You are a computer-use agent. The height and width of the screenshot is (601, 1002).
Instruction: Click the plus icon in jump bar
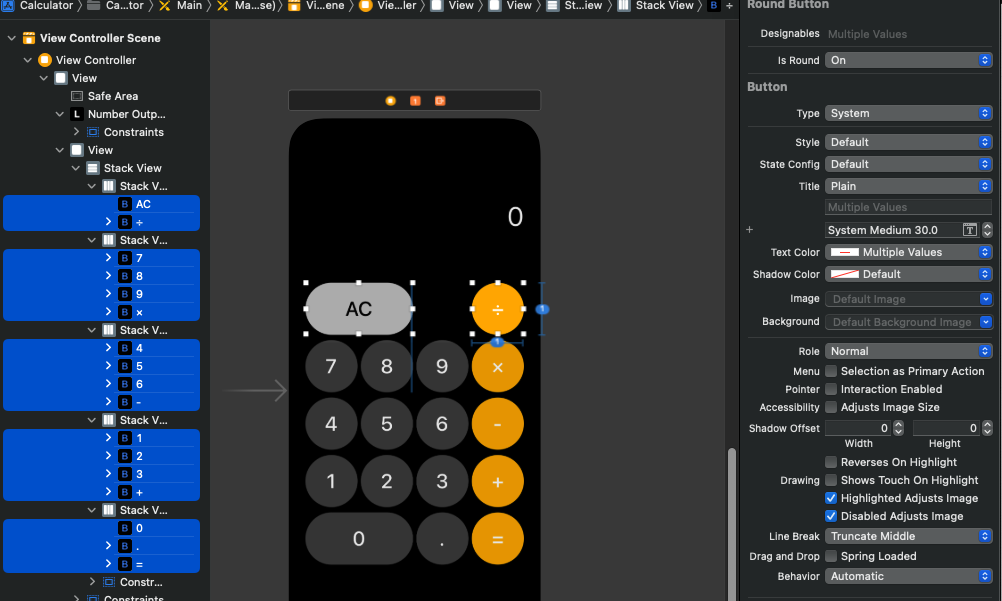729,6
